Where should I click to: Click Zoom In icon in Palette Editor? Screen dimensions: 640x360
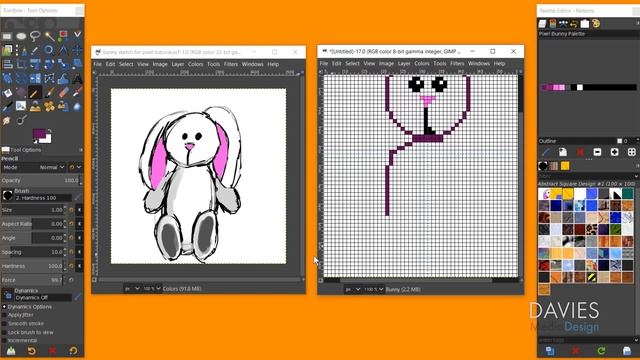point(614,152)
